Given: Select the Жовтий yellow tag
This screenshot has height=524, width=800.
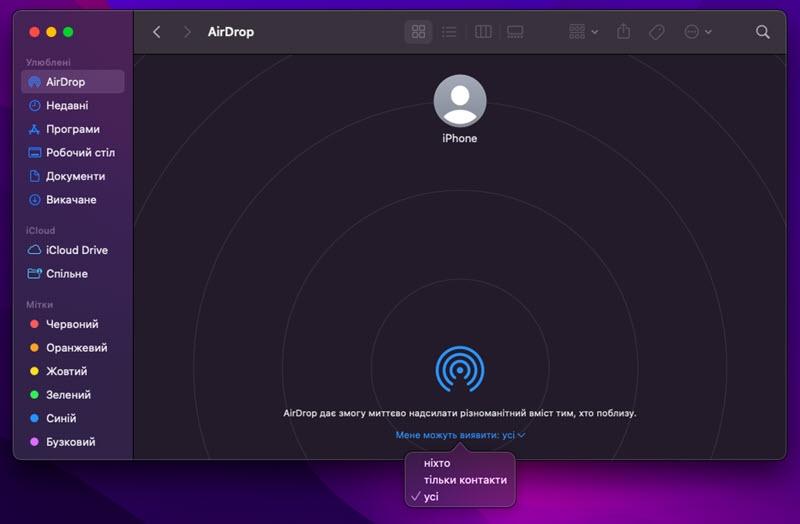Looking at the screenshot, I should 73,371.
